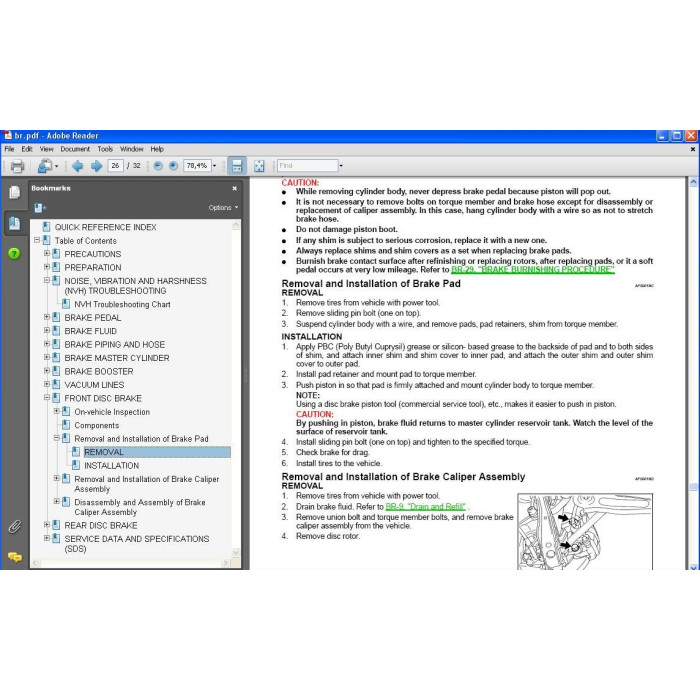The height and width of the screenshot is (700, 700).
Task: Collapse the Table of Contents node
Action: [37, 240]
